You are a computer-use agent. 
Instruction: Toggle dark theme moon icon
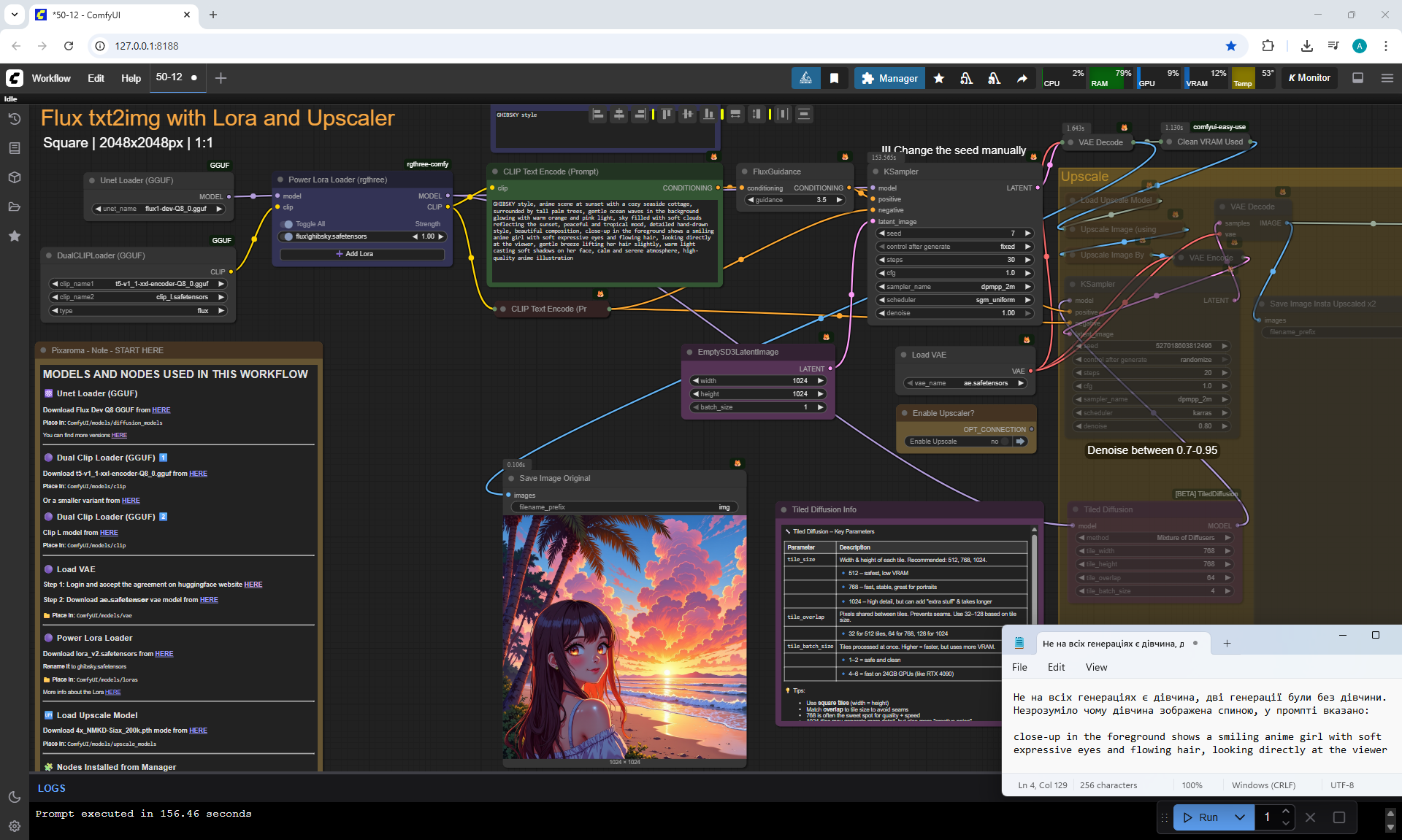(14, 797)
